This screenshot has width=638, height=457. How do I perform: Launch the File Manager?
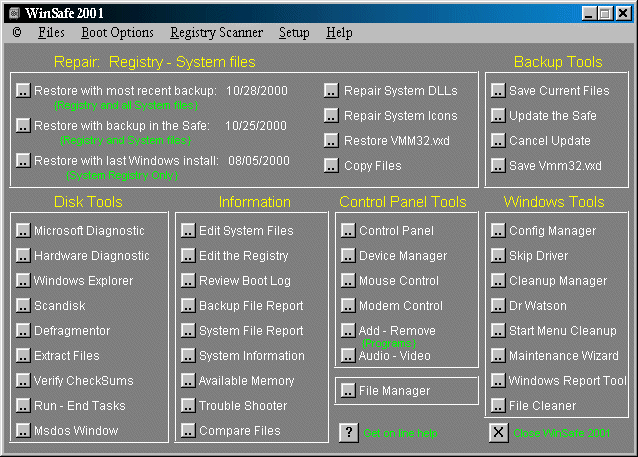pyautogui.click(x=348, y=391)
